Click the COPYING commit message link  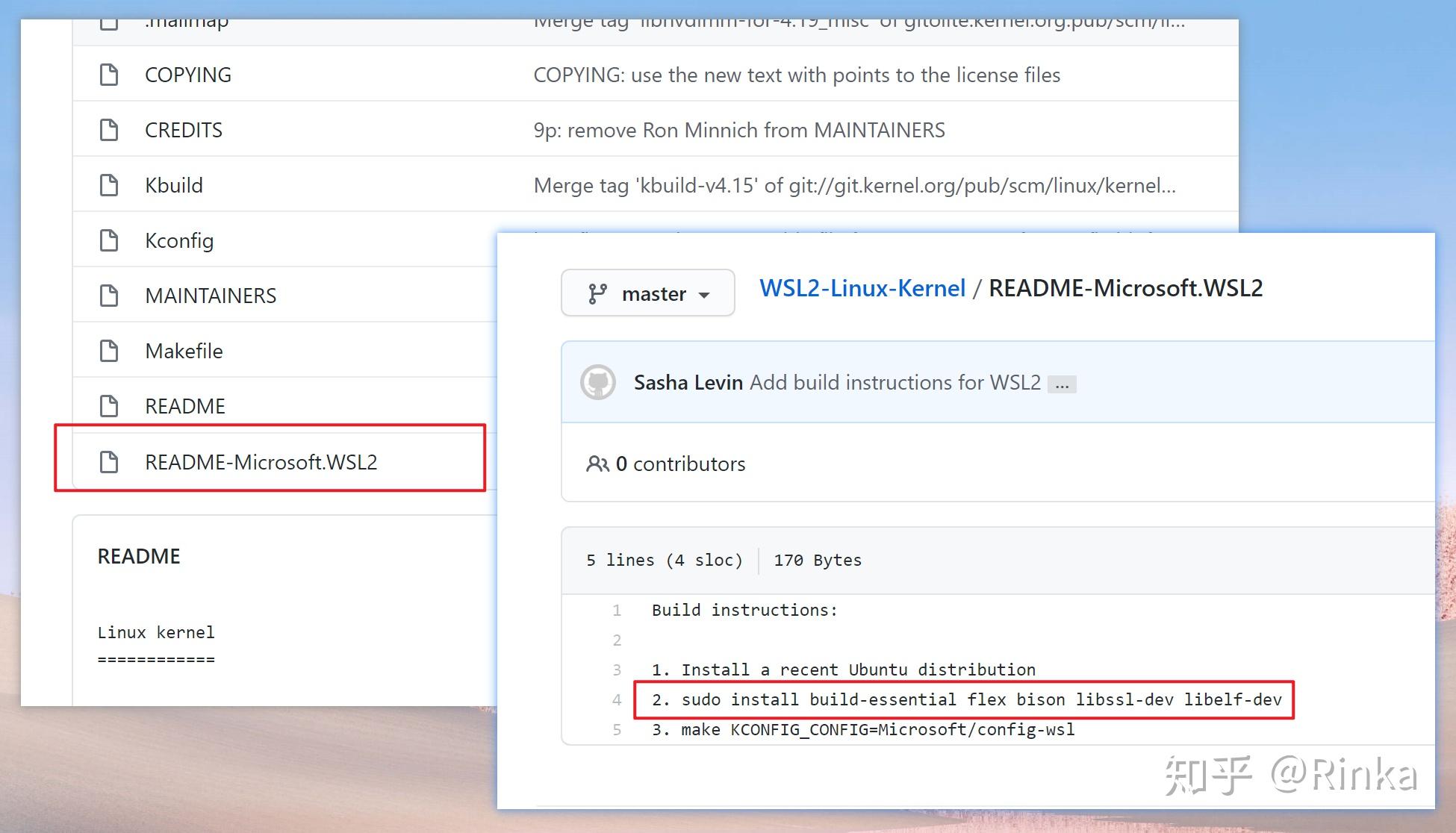coord(796,75)
